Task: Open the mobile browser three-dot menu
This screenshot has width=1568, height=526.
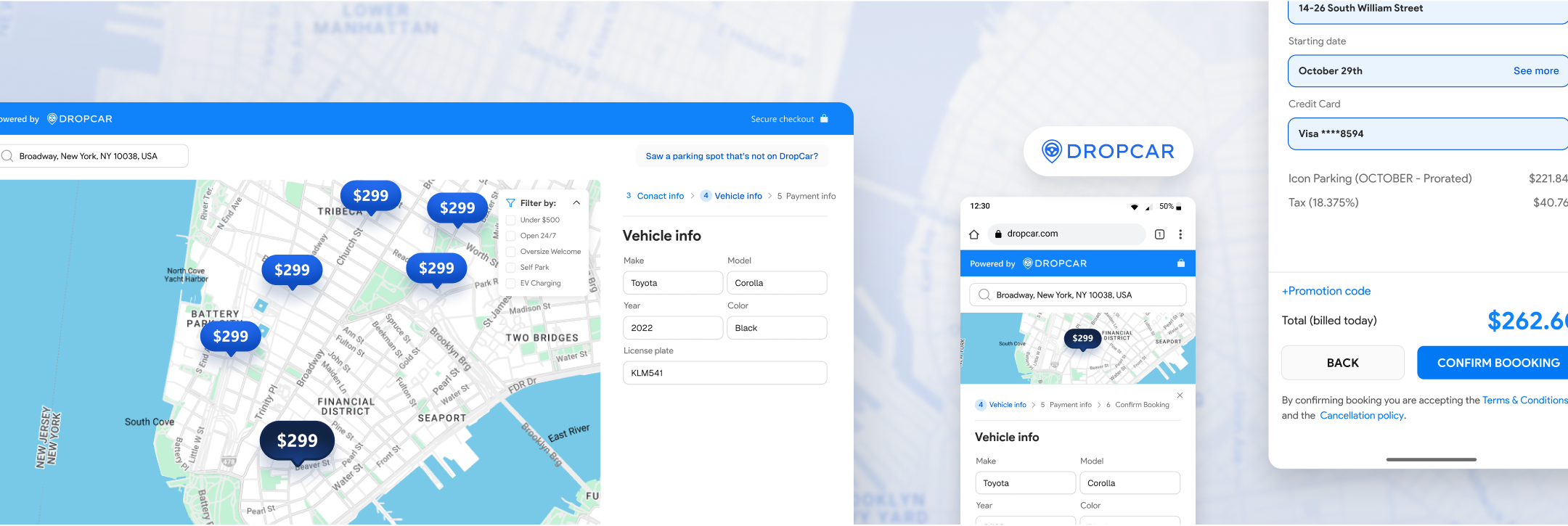Action: pyautogui.click(x=1180, y=234)
